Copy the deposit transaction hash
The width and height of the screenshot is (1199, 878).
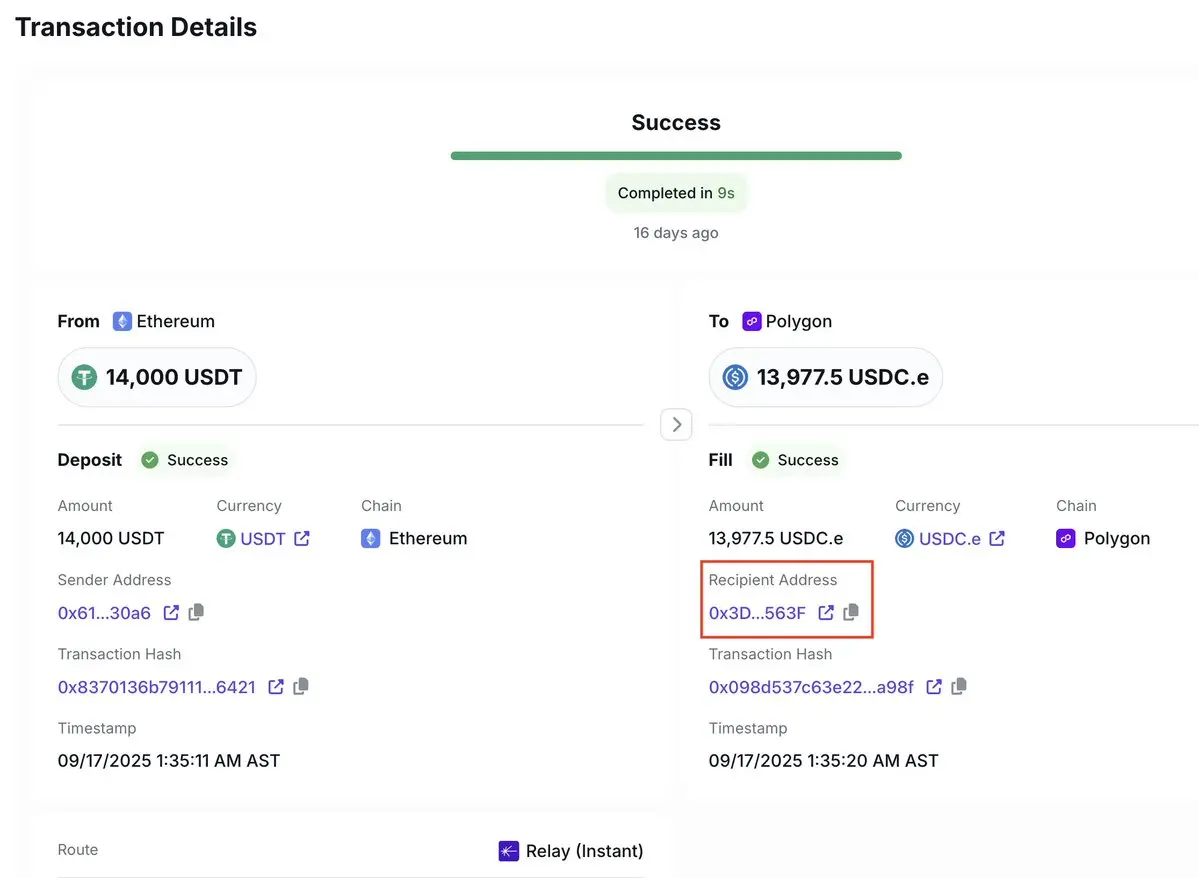click(301, 686)
